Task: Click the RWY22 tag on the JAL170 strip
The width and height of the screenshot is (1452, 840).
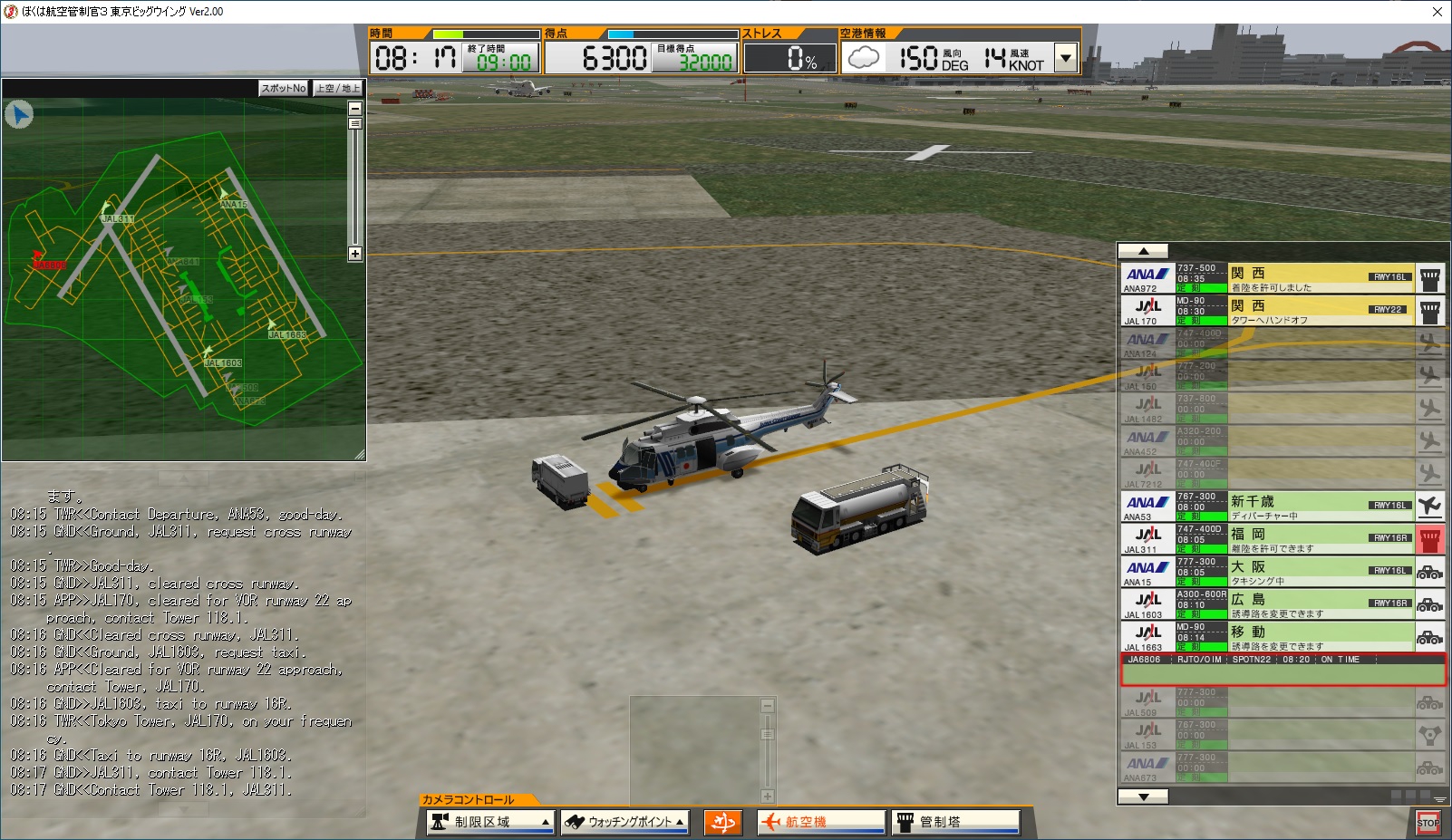Action: pyautogui.click(x=1388, y=309)
